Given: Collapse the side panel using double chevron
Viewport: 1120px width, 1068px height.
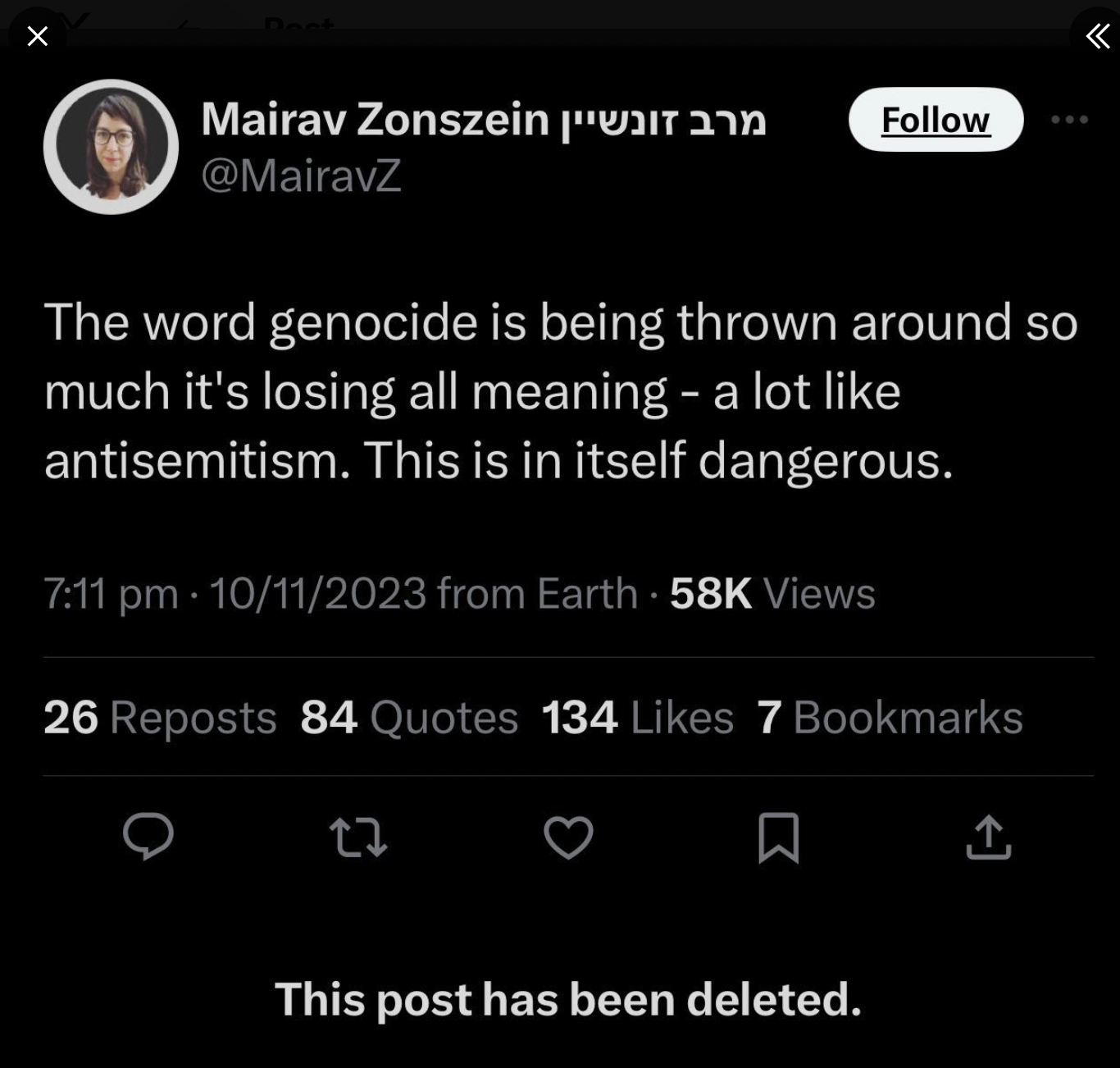Looking at the screenshot, I should 1097,36.
